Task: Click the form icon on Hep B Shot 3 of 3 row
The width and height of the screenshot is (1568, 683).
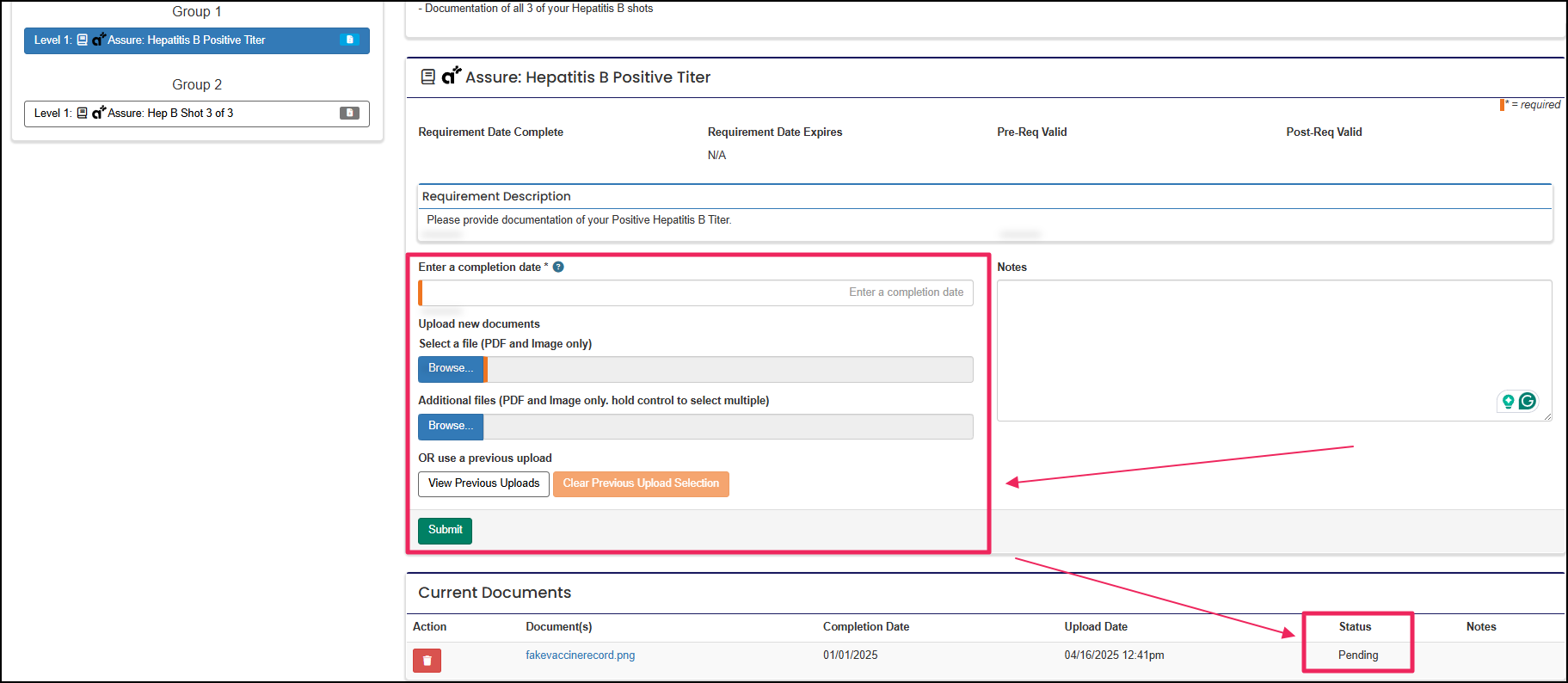Action: [x=82, y=113]
